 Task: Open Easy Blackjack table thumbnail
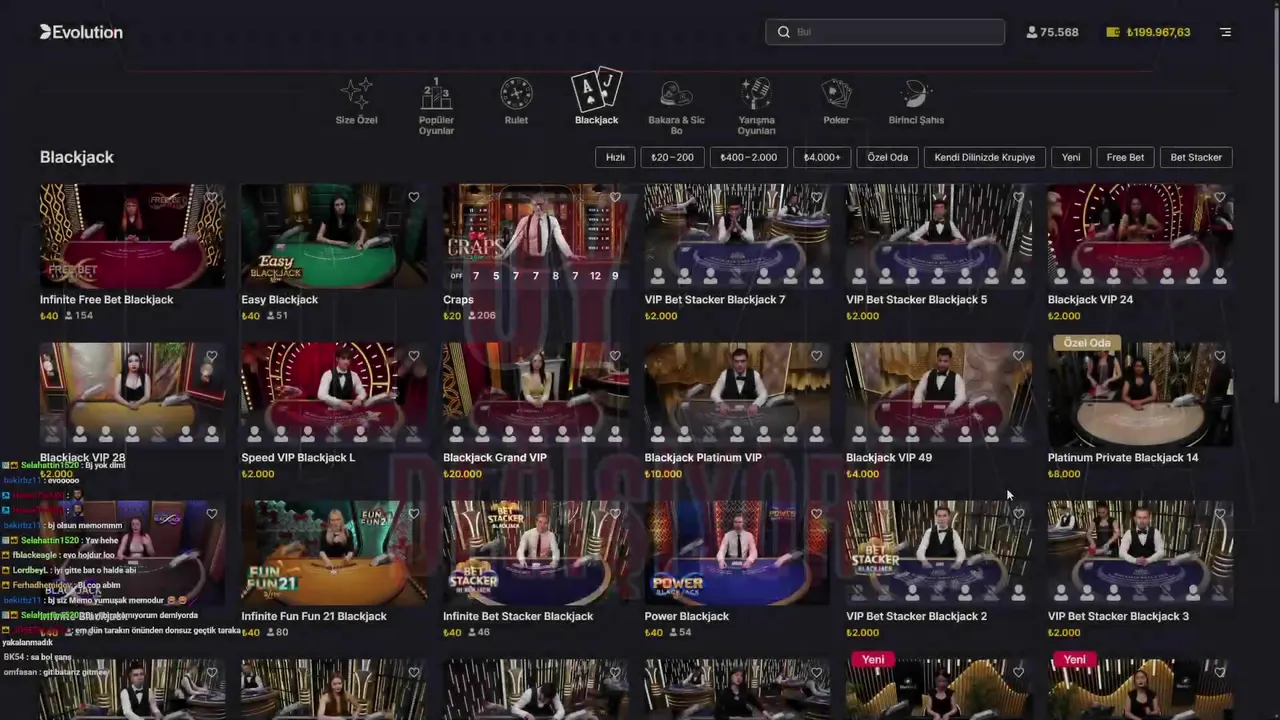pos(334,236)
